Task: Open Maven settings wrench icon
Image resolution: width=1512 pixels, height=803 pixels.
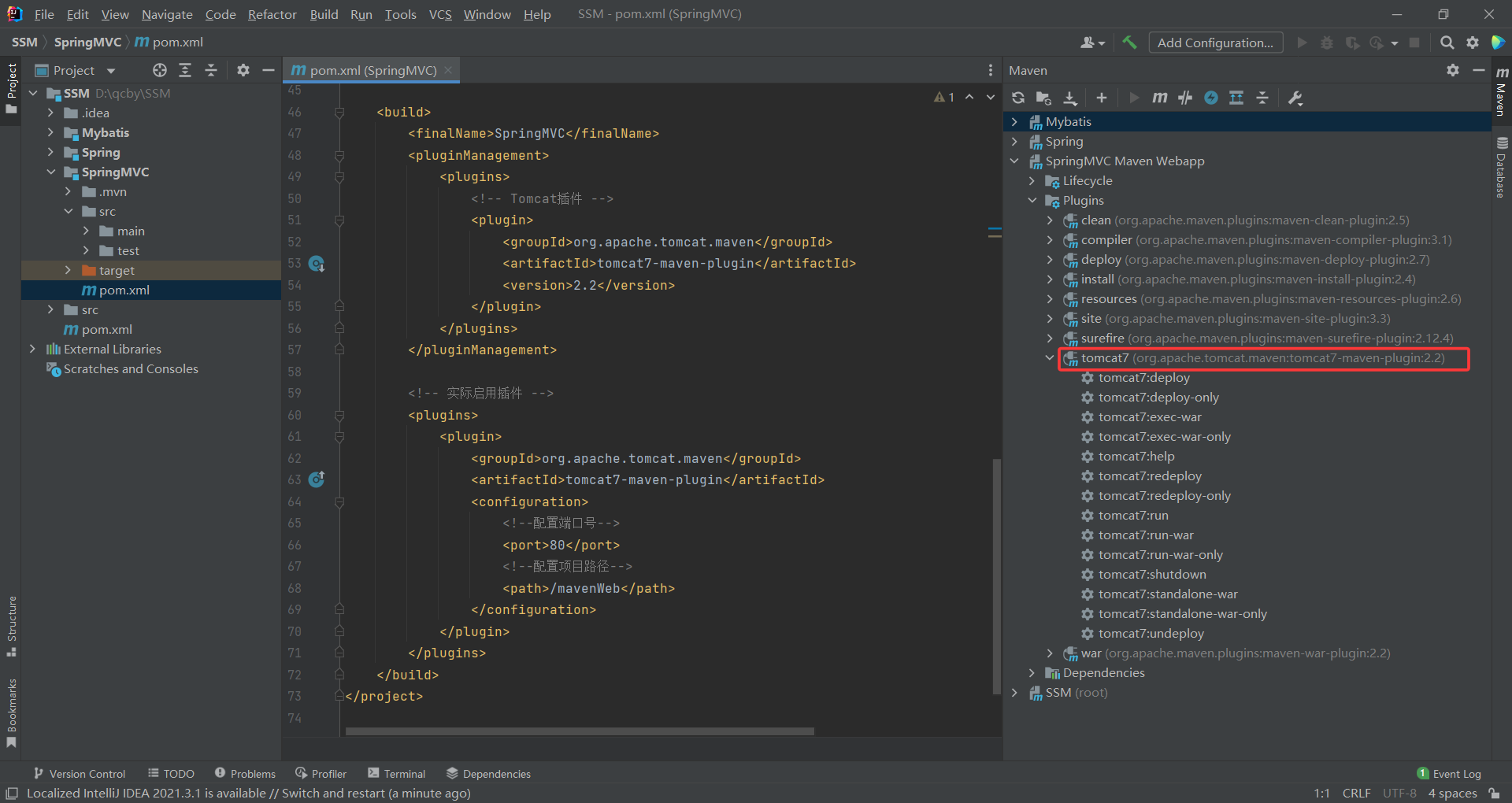Action: pyautogui.click(x=1295, y=98)
